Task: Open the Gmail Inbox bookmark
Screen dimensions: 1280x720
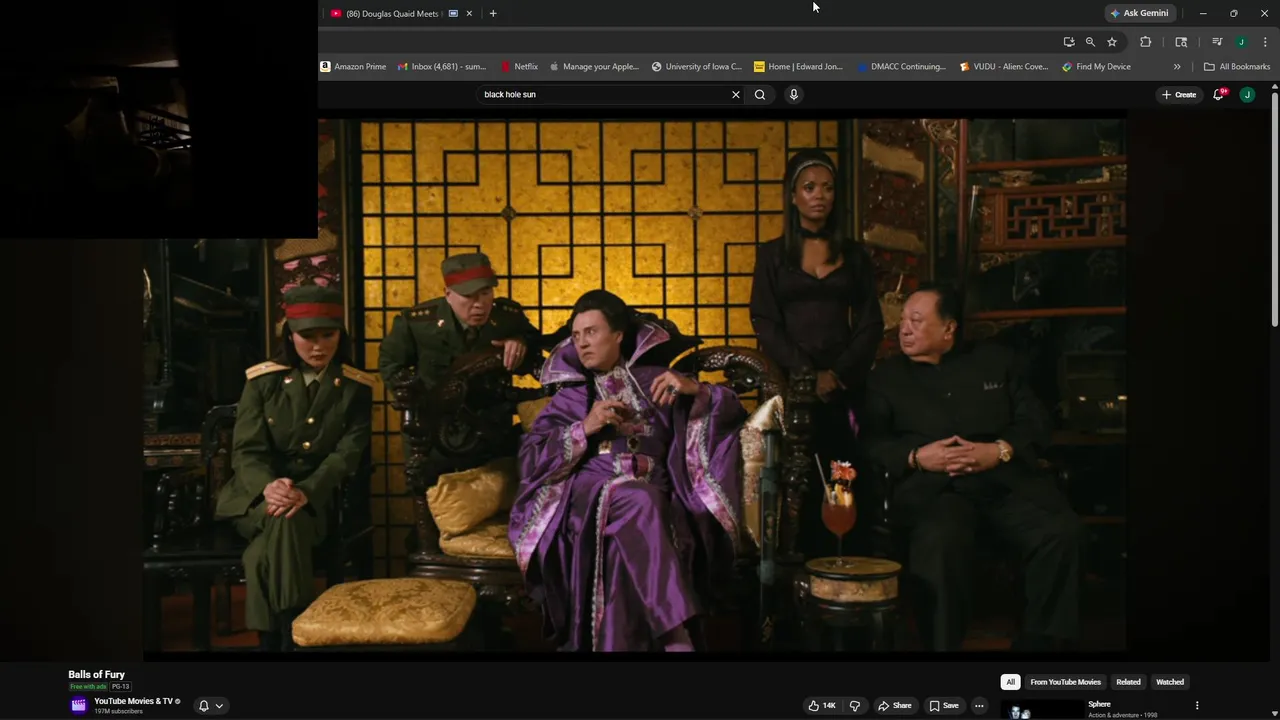Action: point(442,67)
